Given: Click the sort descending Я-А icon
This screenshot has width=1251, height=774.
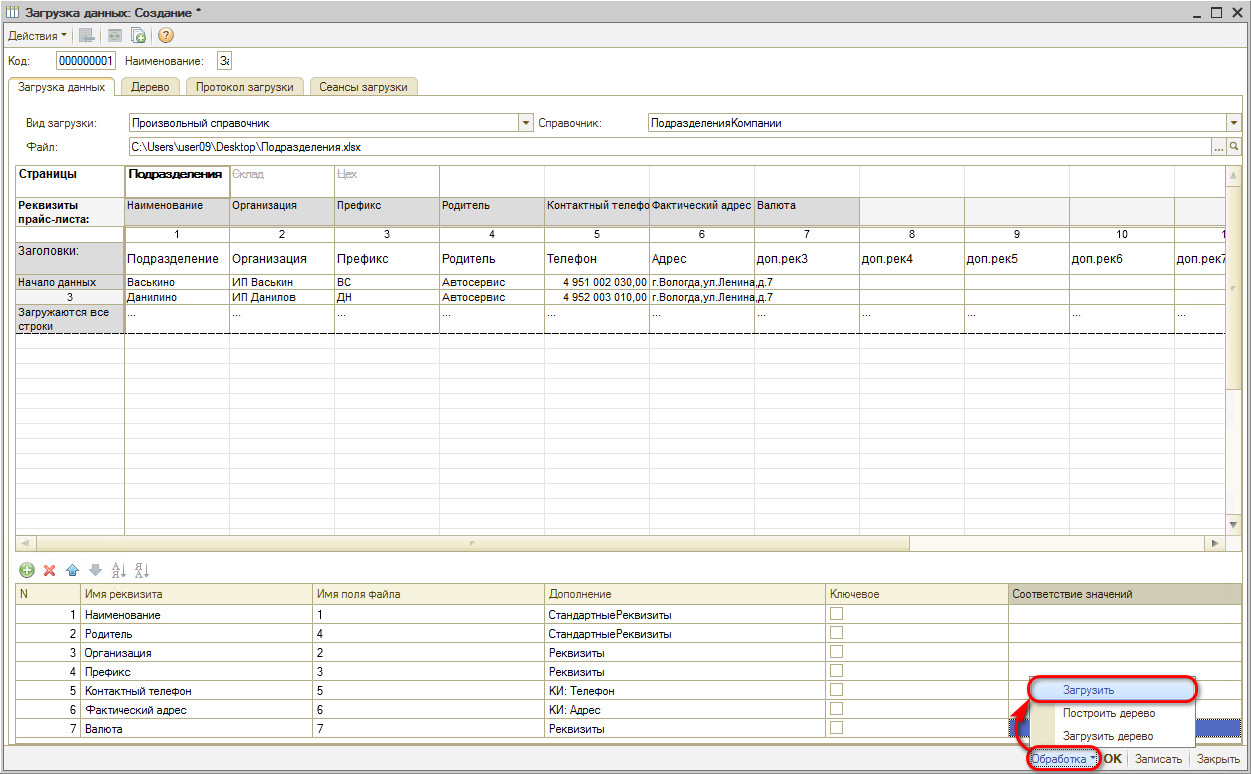Looking at the screenshot, I should [141, 570].
